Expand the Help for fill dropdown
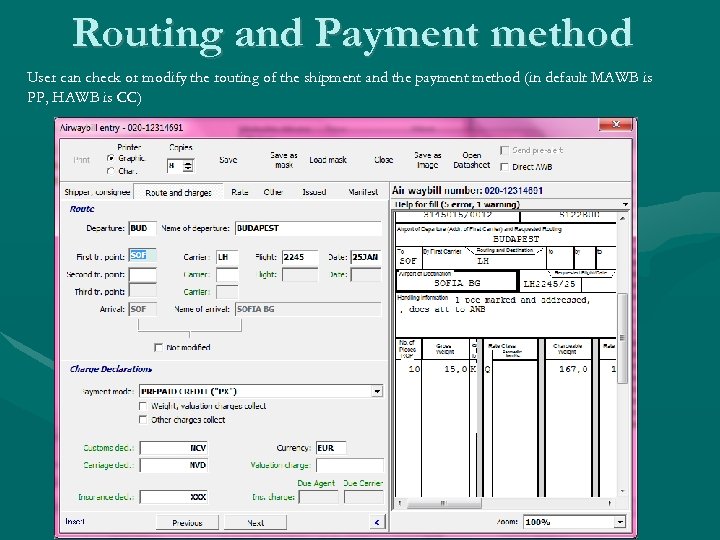Screen dimensions: 720x540 [625, 204]
